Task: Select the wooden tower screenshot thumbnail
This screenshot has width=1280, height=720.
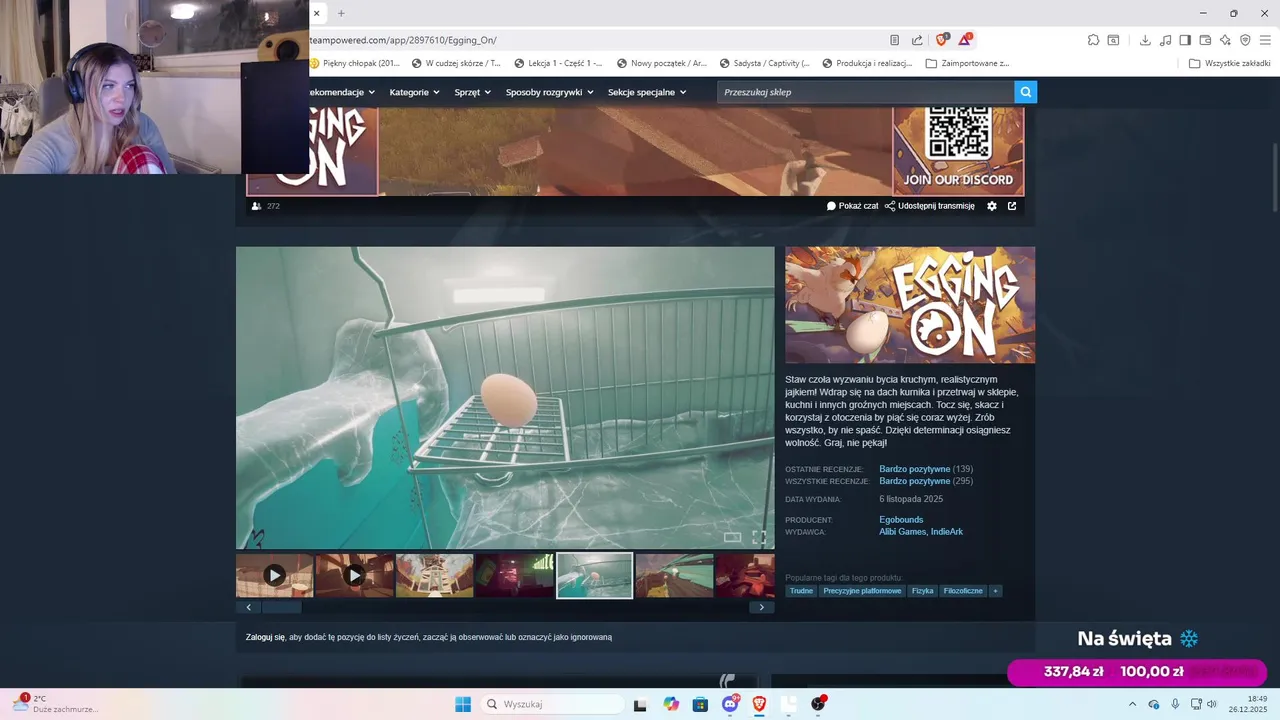Action: [x=434, y=576]
